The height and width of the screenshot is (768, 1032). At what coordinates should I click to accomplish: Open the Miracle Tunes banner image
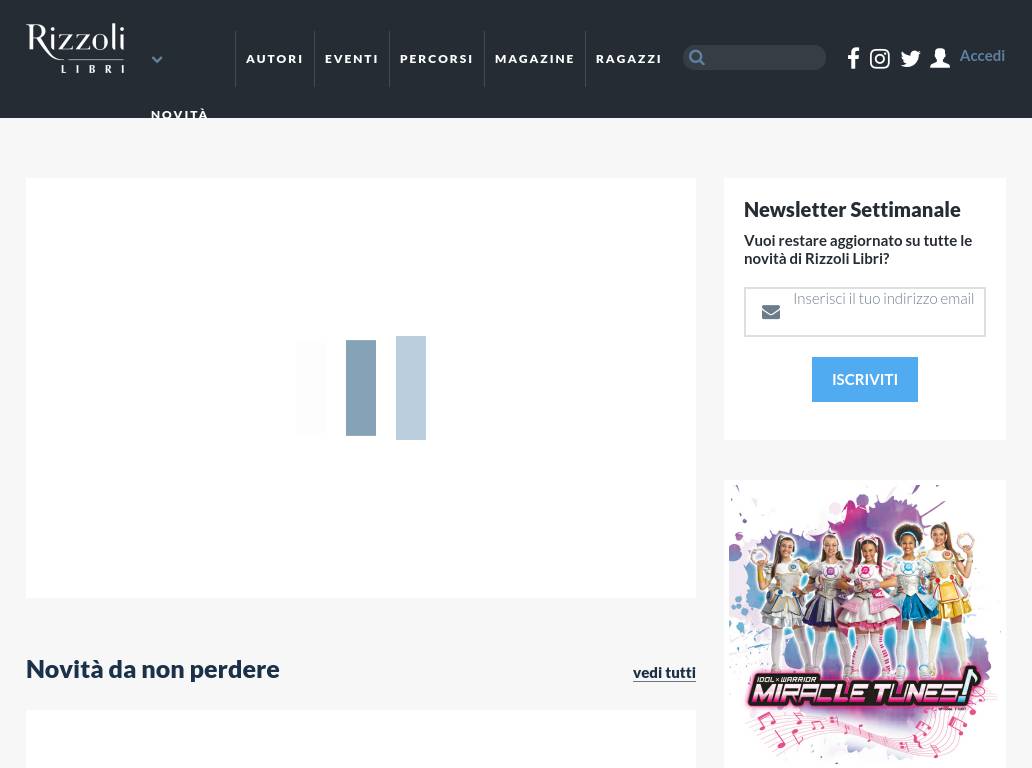[x=865, y=623]
